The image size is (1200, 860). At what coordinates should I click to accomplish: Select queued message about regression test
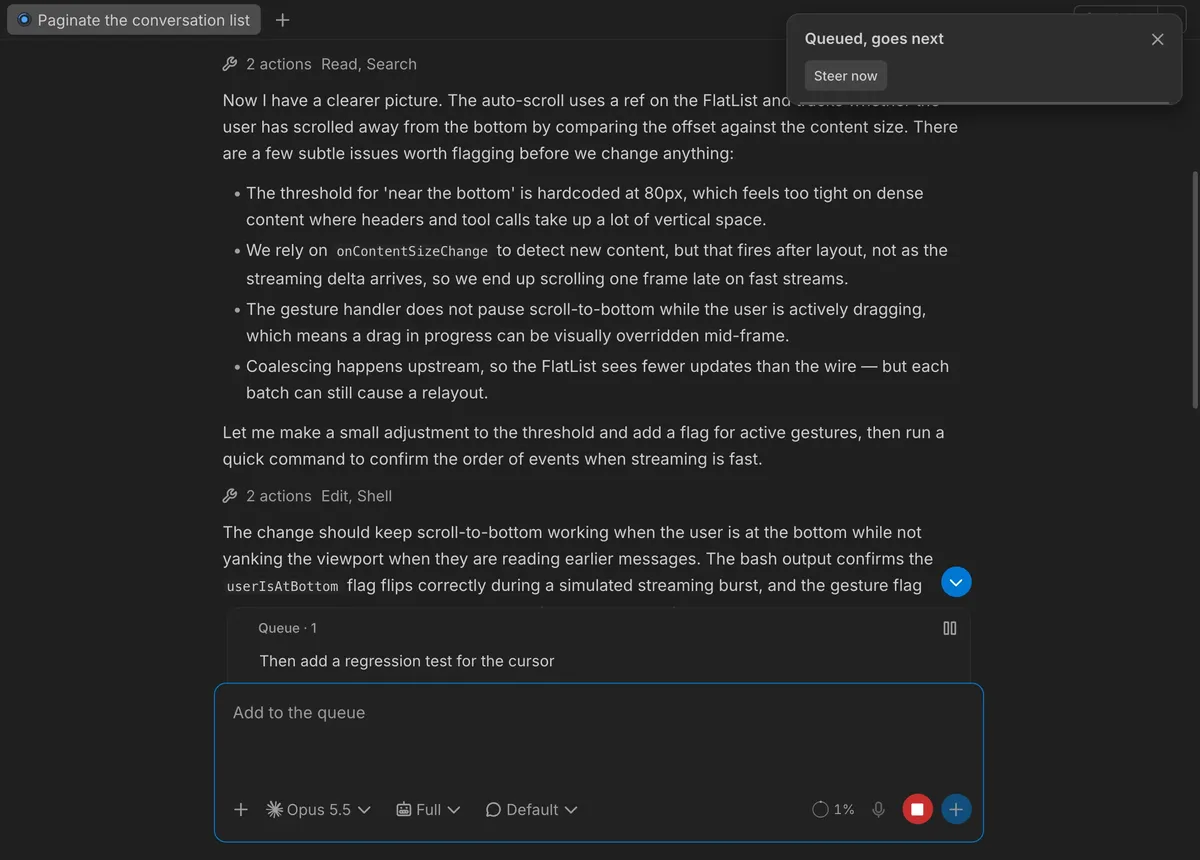pyautogui.click(x=407, y=661)
